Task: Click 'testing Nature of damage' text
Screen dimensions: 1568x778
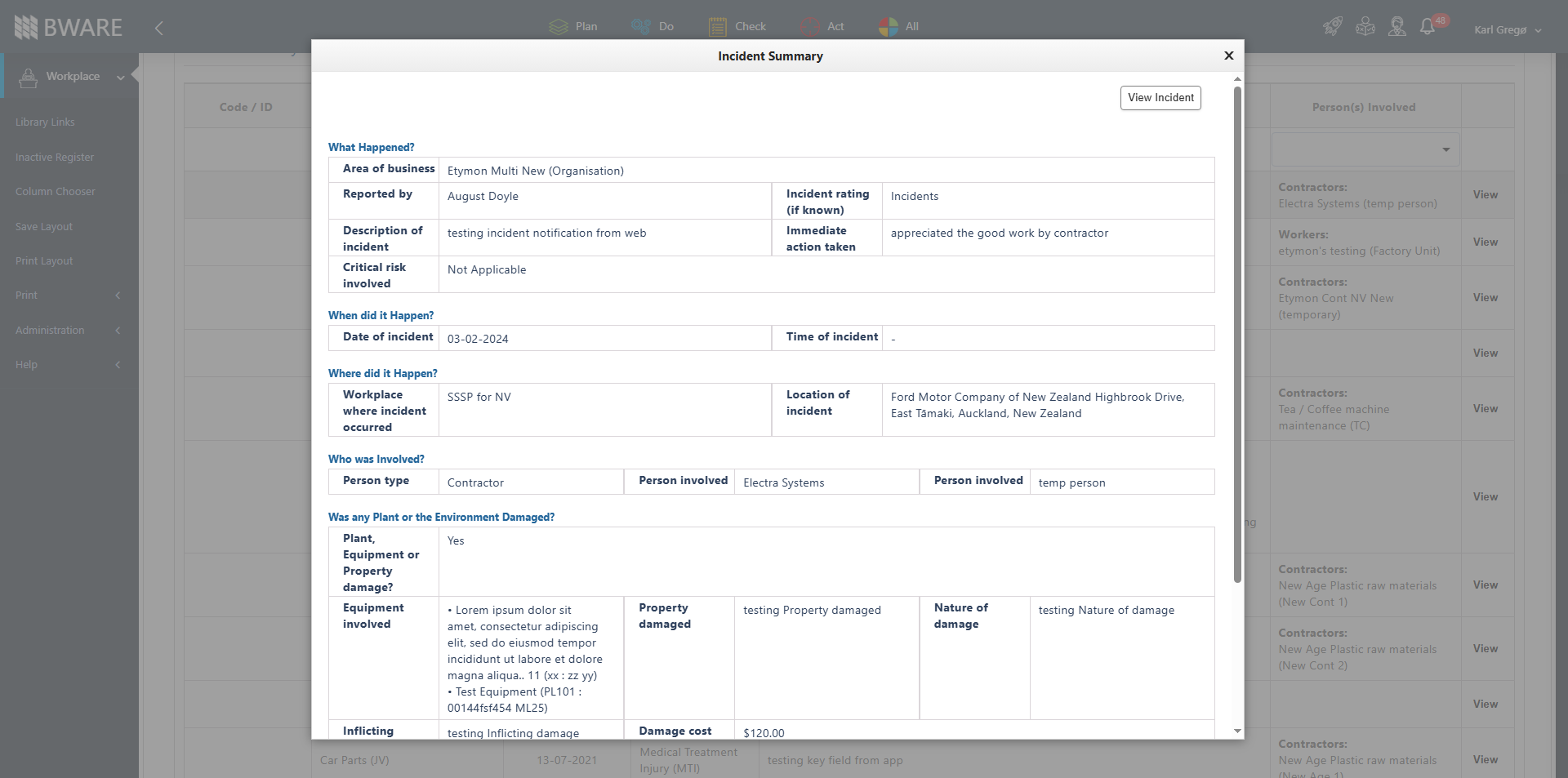Action: pos(1106,610)
